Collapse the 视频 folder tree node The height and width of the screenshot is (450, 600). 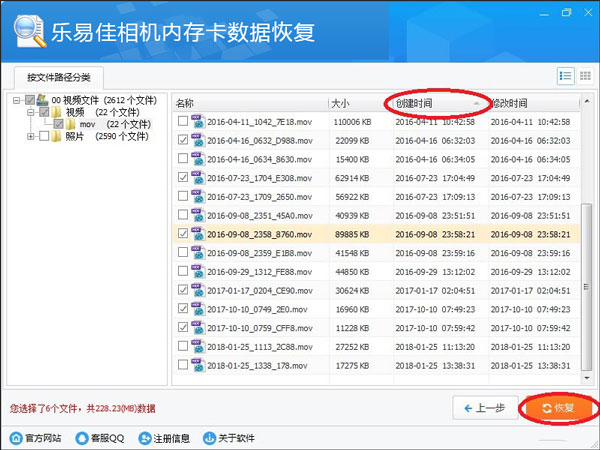click(x=31, y=112)
